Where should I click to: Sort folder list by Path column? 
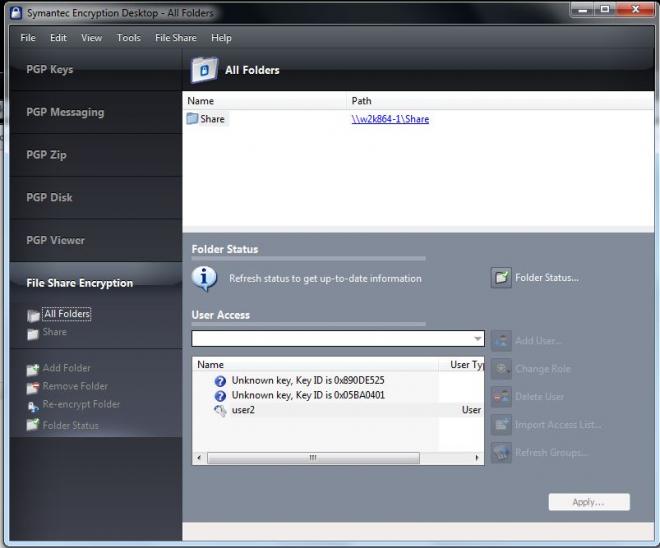(x=500, y=101)
